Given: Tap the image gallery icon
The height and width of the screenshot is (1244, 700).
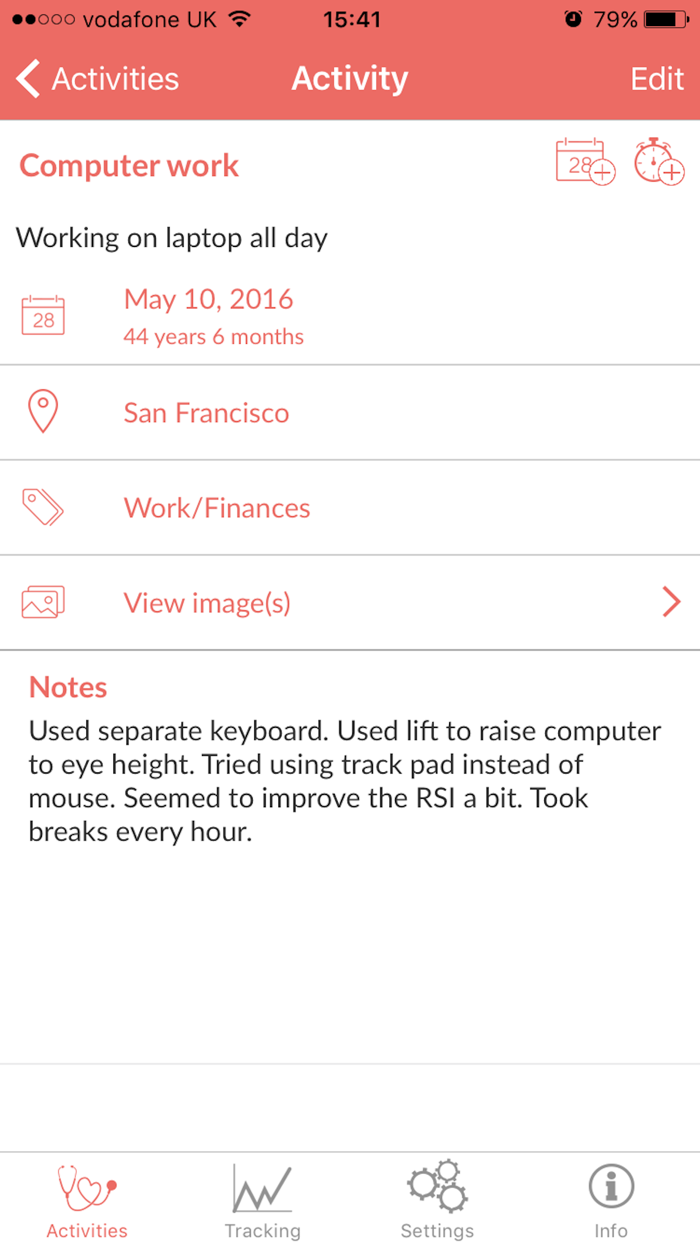Looking at the screenshot, I should 43,602.
